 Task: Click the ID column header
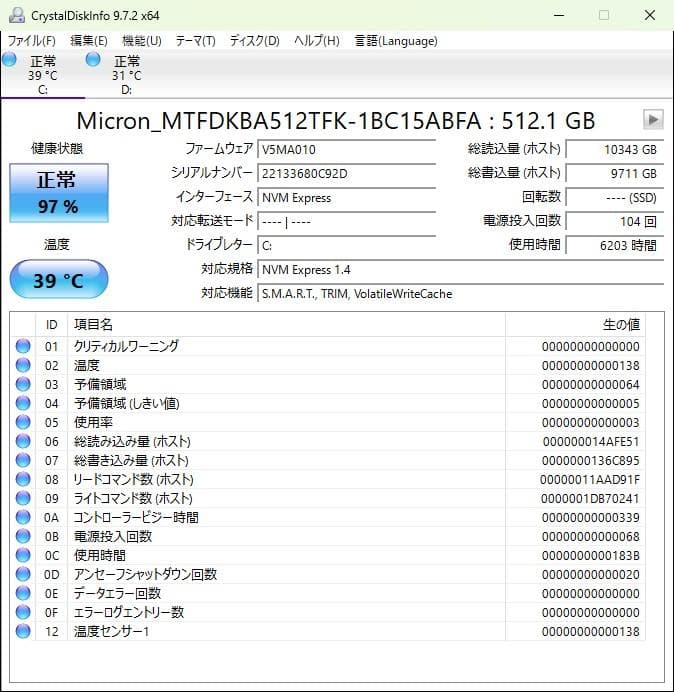click(52, 325)
